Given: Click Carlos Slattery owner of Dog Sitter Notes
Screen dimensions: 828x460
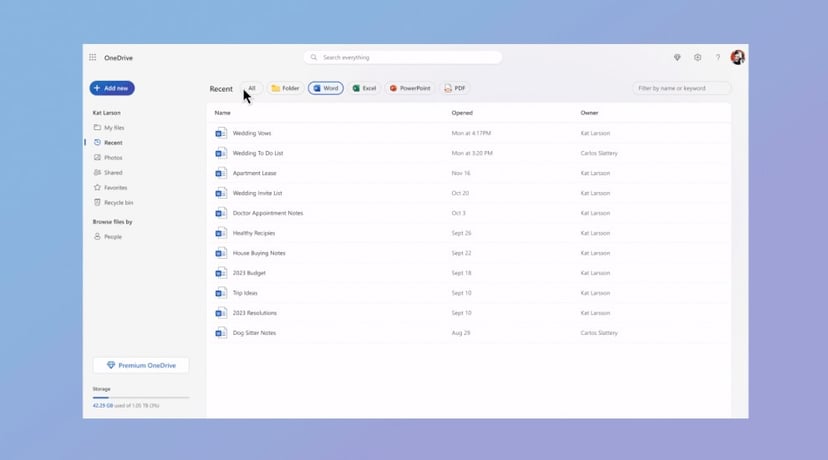Looking at the screenshot, I should tap(599, 333).
